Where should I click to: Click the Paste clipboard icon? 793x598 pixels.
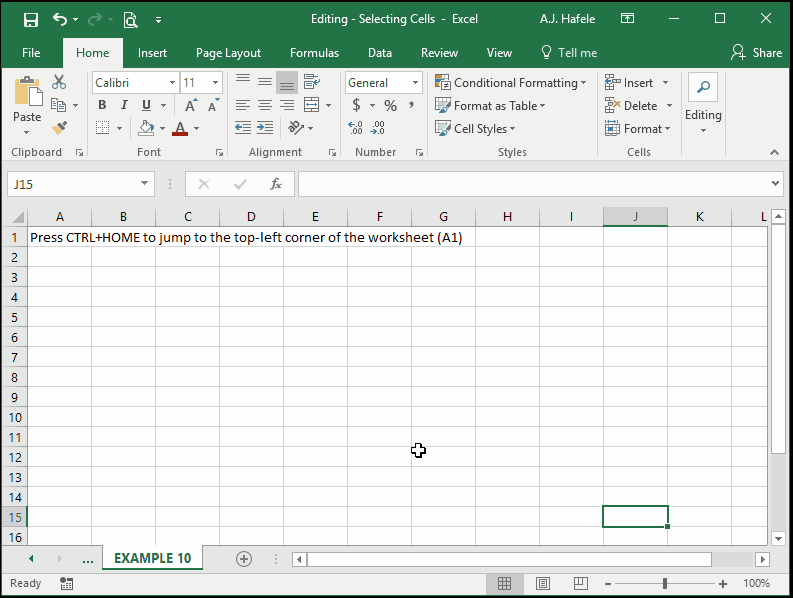pyautogui.click(x=27, y=92)
